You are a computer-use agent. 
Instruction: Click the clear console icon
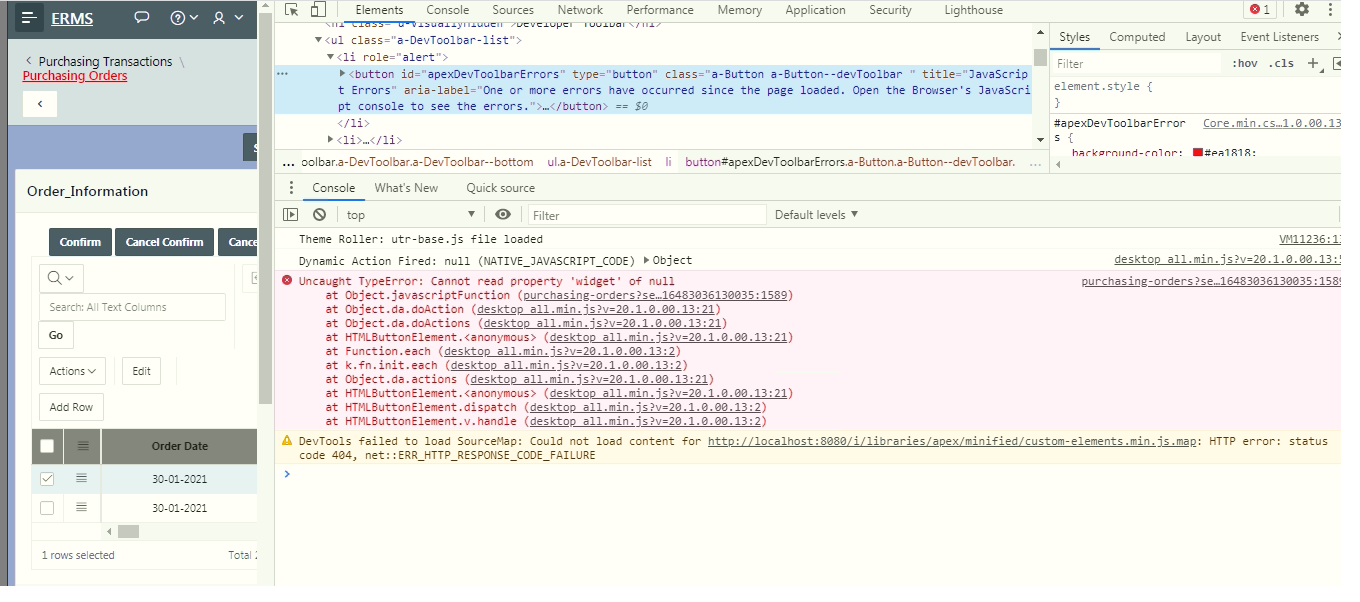click(x=319, y=215)
